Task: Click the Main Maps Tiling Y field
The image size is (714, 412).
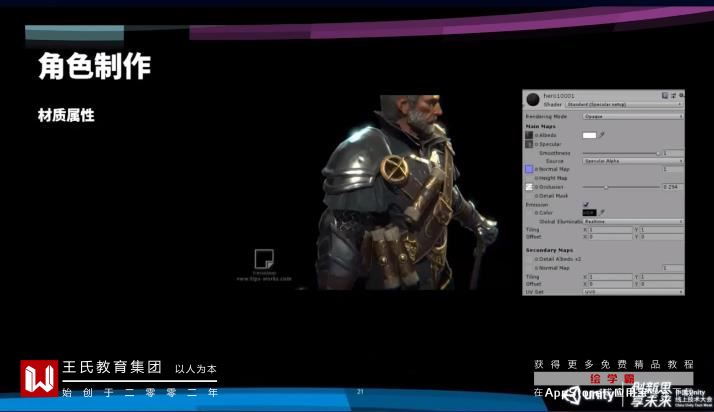Action: click(662, 230)
